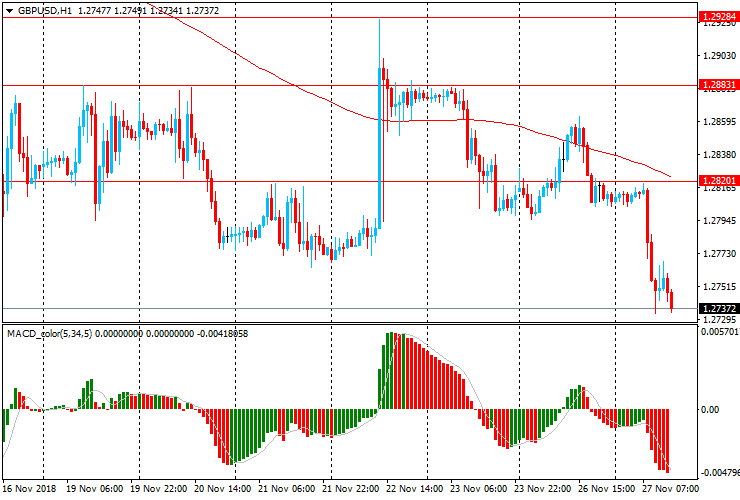Select the 19 Nov 06:00 time label

[x=94, y=490]
